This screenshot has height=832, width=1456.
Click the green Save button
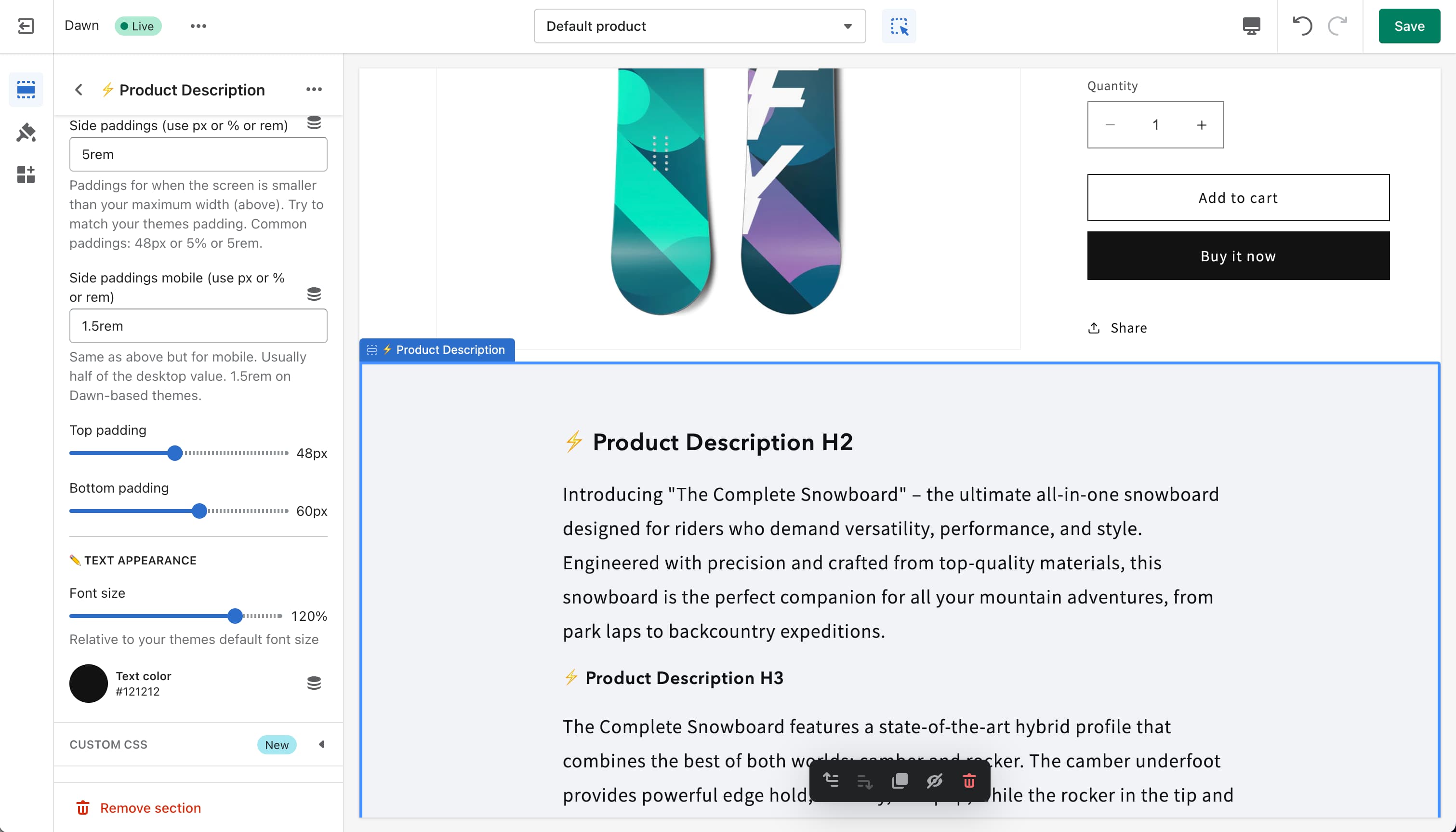coord(1409,26)
